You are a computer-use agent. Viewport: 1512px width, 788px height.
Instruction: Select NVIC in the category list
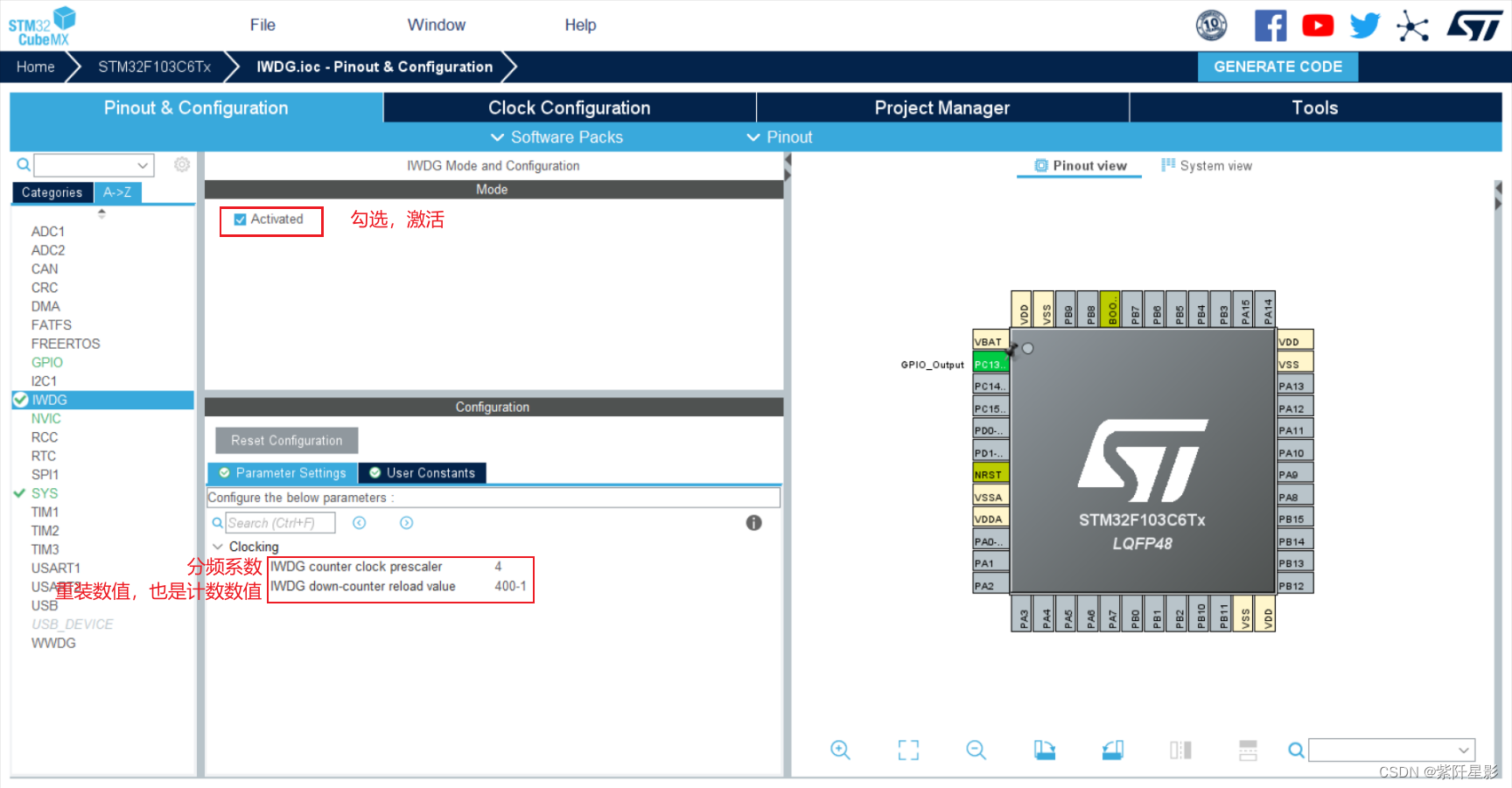(x=46, y=419)
